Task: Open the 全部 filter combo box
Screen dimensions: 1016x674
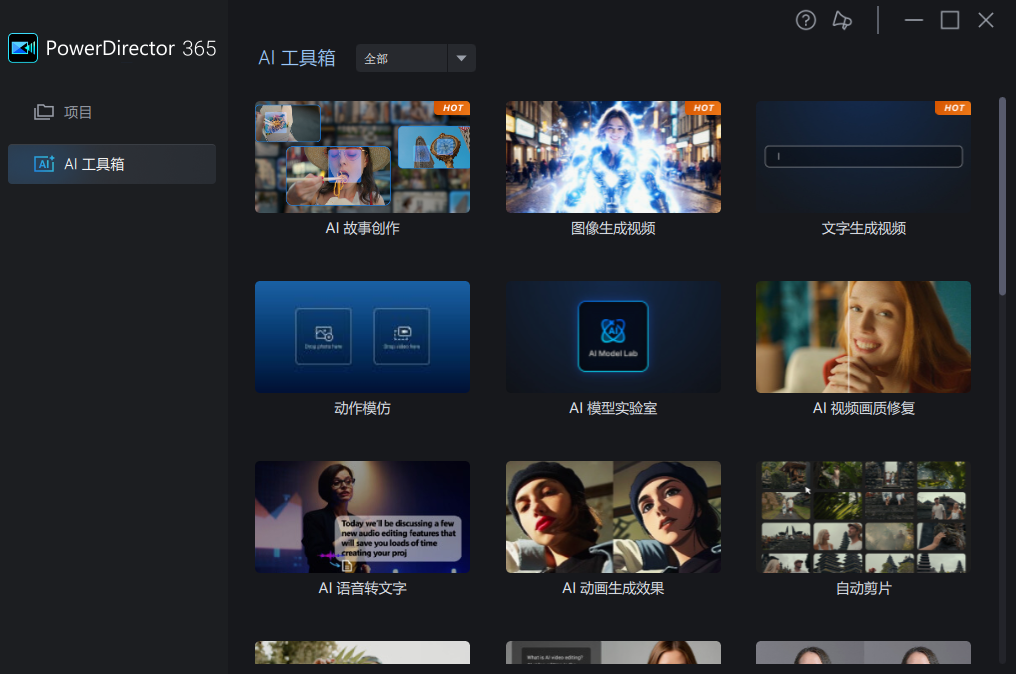Action: coord(402,58)
